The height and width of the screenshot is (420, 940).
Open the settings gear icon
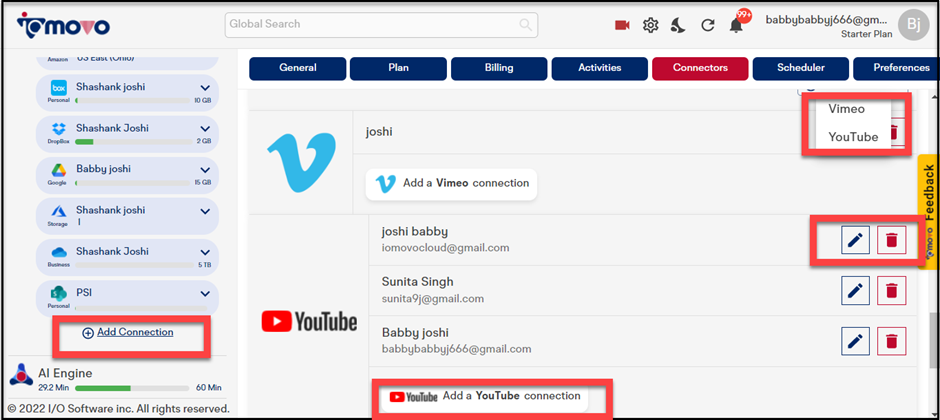pos(650,25)
